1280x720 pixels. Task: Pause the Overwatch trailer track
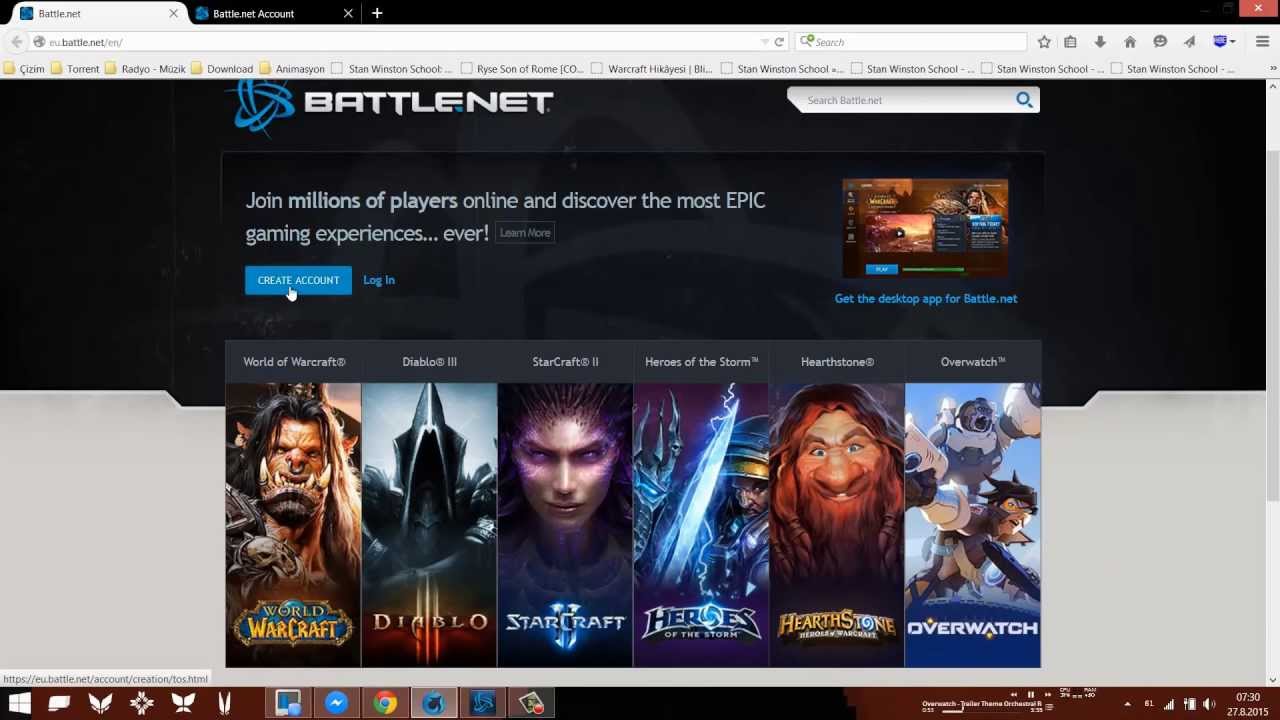[x=1031, y=694]
